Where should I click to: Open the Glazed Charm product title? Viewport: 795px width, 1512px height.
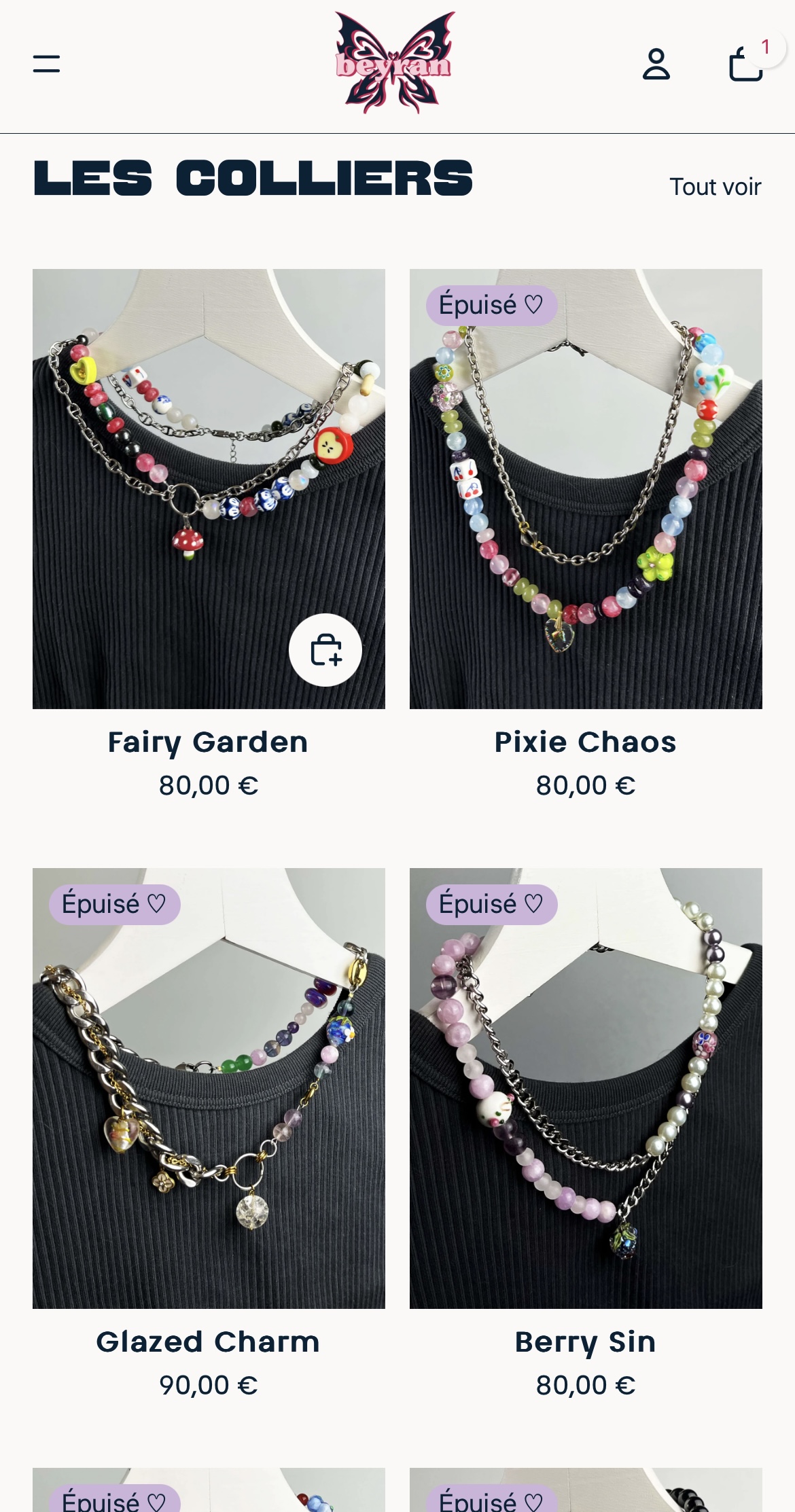[208, 1342]
